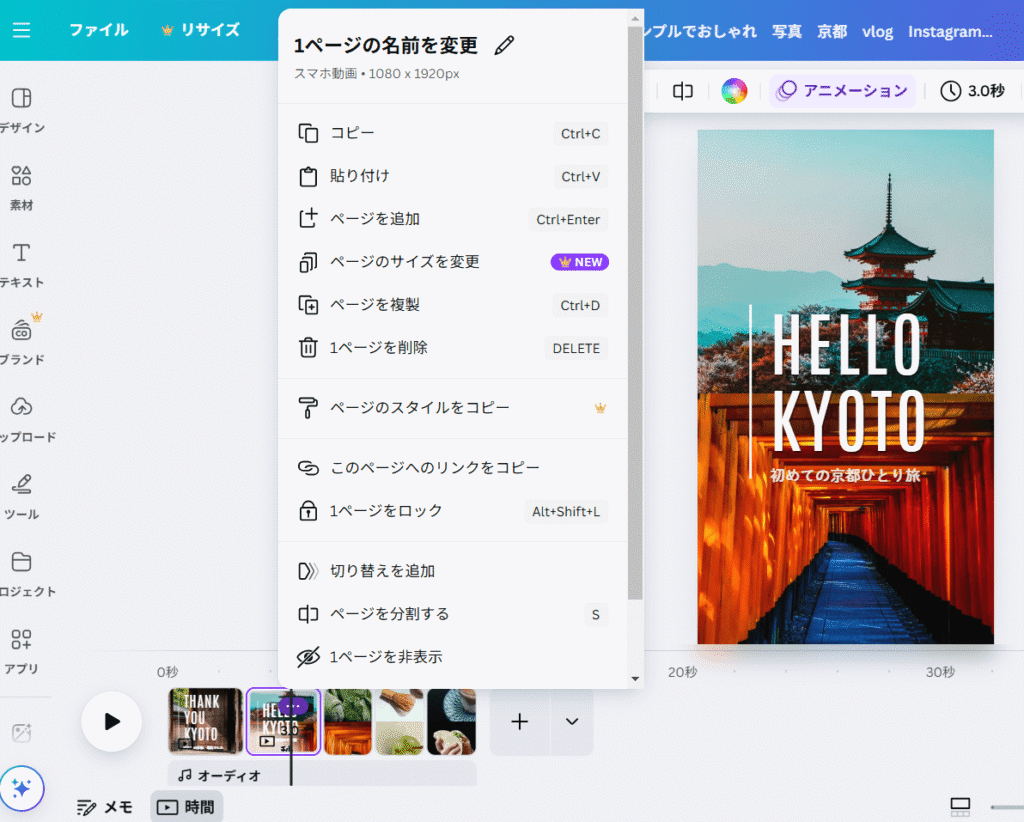Choose ページを追加 menu entry
This screenshot has height=822, width=1024.
coord(453,219)
